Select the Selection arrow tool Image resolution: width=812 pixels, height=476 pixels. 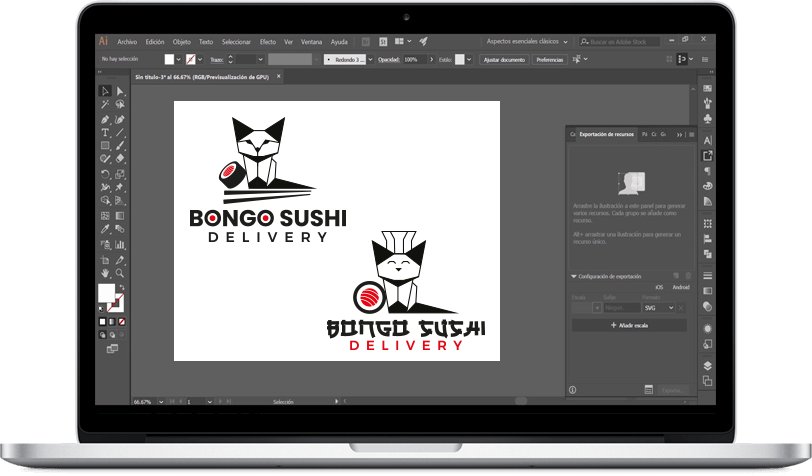point(105,92)
